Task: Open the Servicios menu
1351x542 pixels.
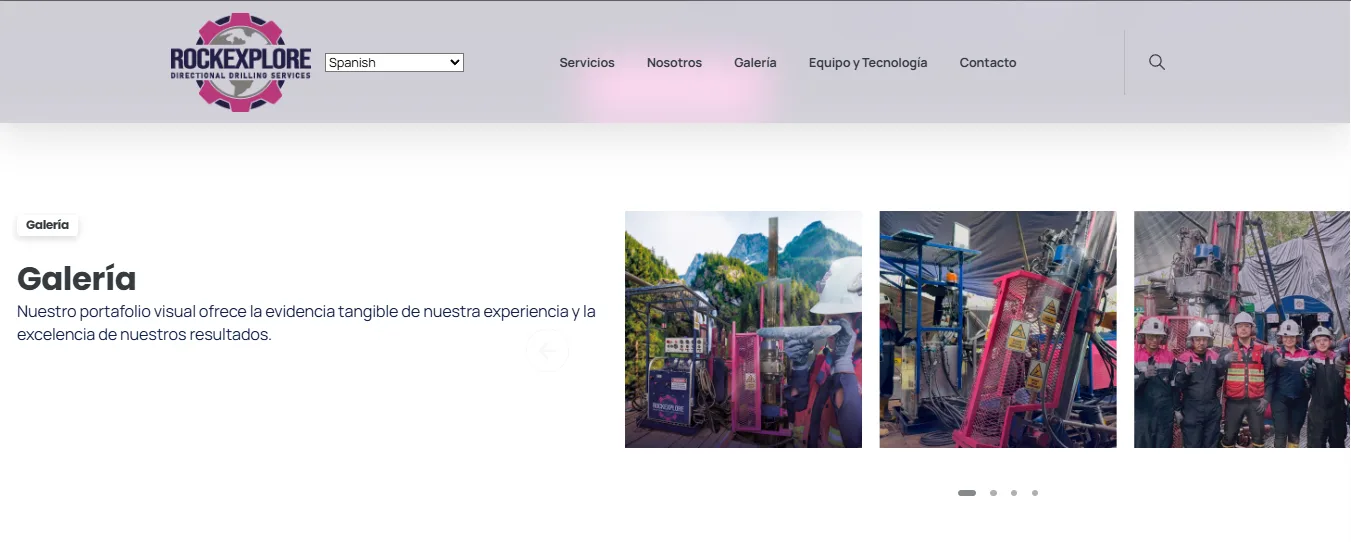Action: coord(587,62)
